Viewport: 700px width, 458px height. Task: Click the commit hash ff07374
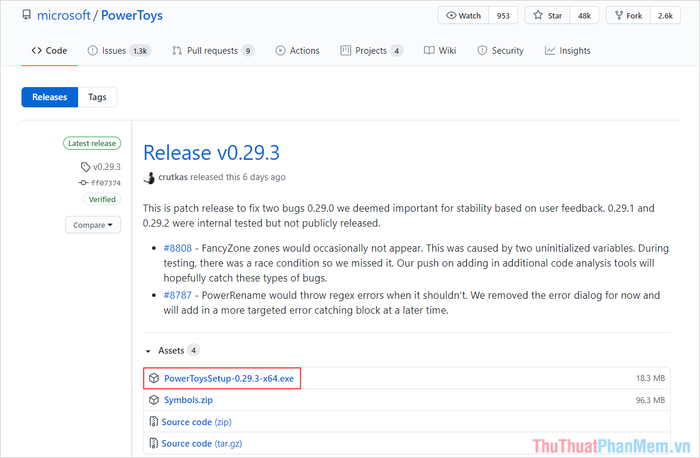(106, 183)
